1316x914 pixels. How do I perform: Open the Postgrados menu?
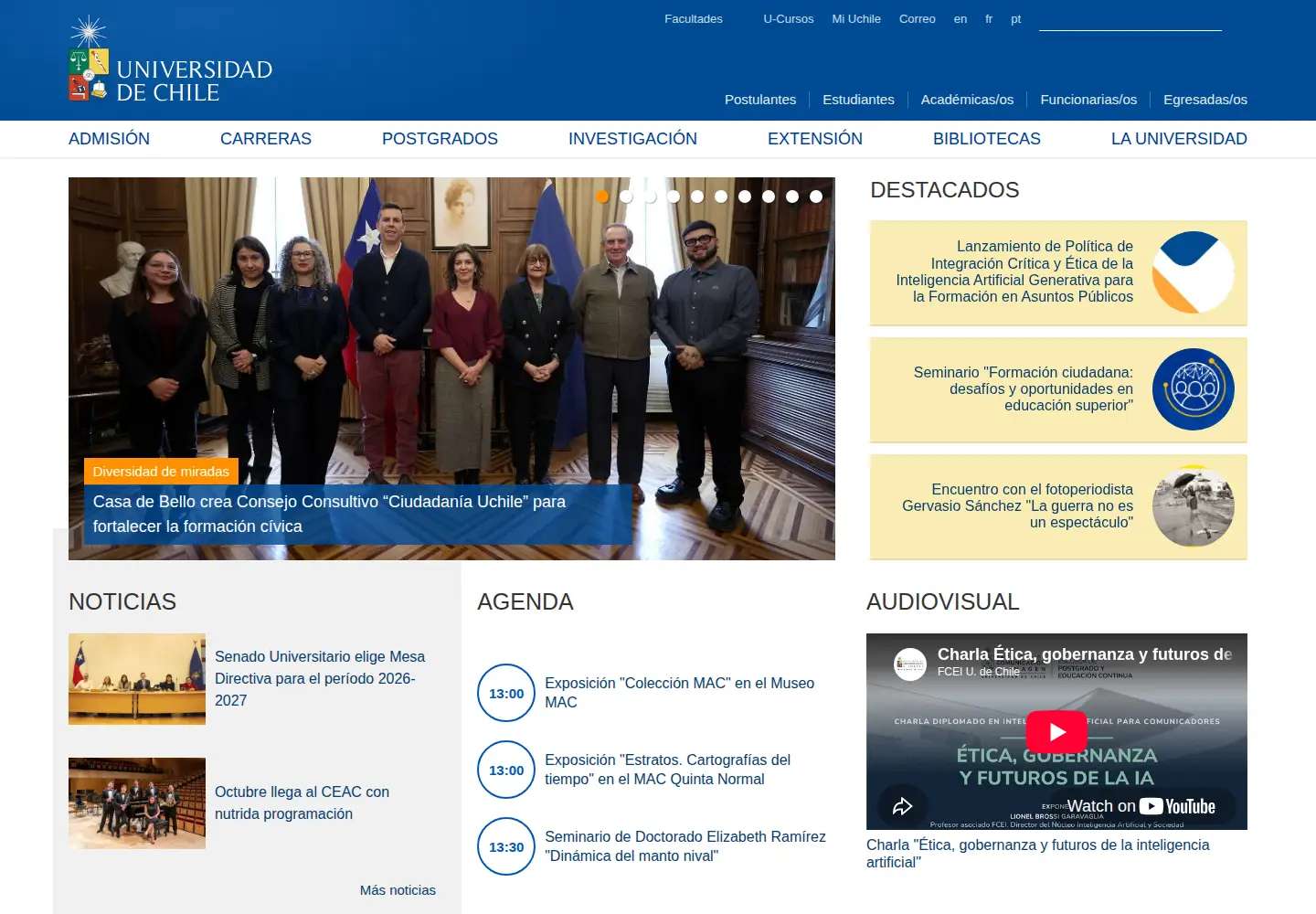click(440, 139)
